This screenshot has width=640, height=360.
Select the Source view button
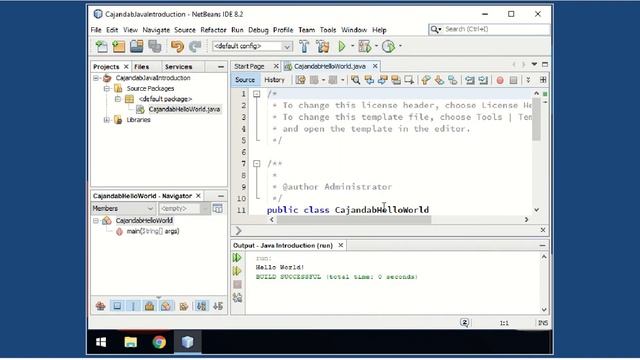tap(245, 80)
